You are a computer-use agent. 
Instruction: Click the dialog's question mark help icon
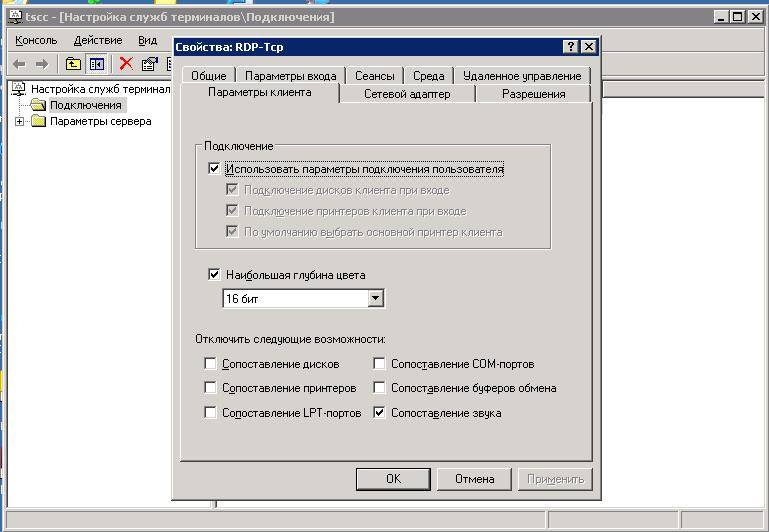tap(570, 47)
